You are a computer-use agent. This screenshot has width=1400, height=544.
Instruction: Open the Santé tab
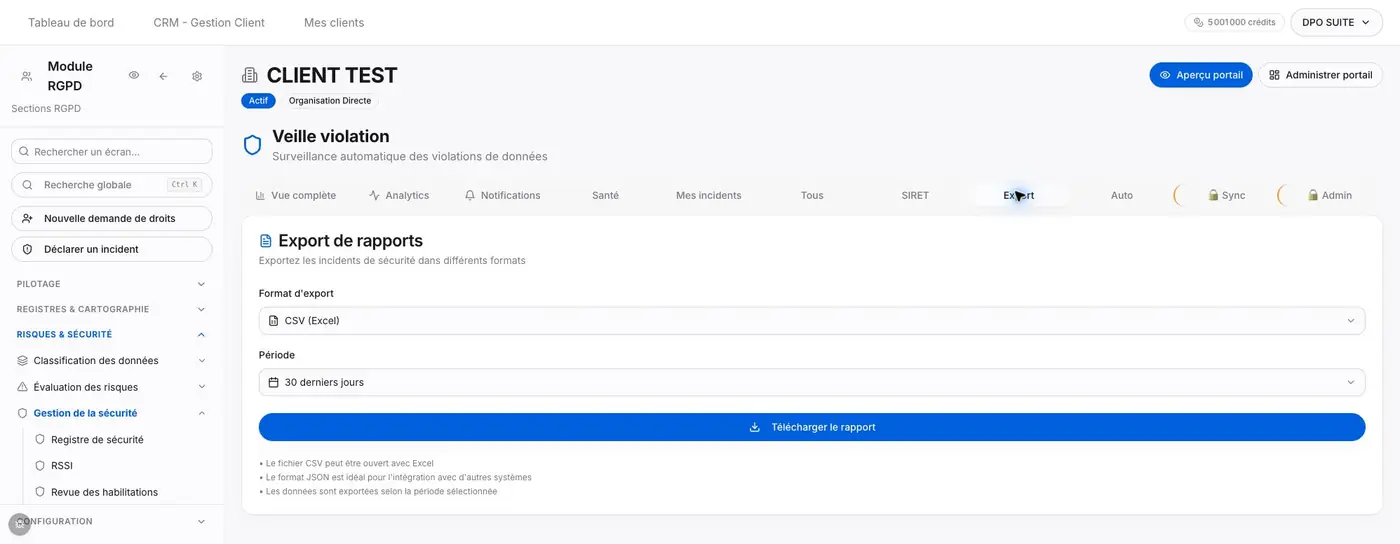click(x=605, y=195)
